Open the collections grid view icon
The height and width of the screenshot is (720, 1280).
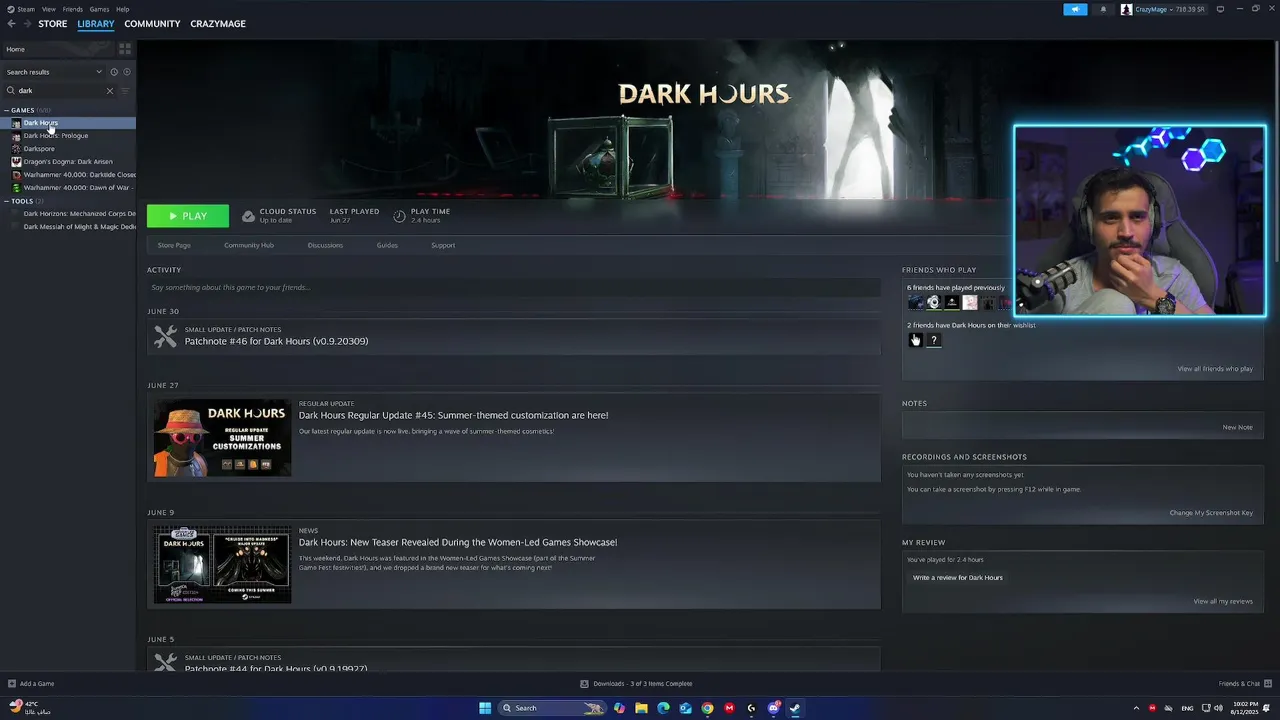click(125, 48)
